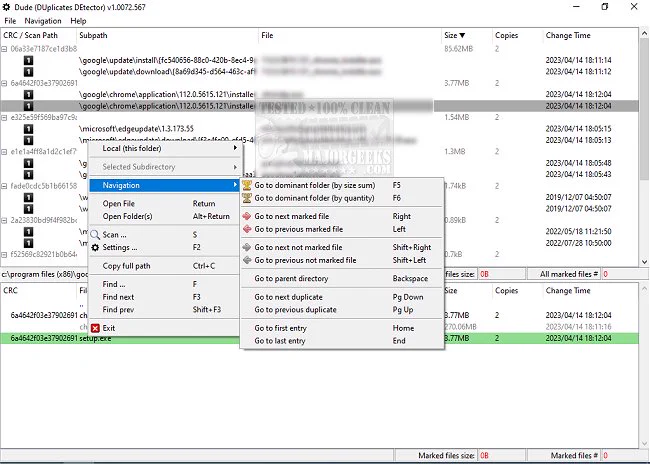
Task: Click the gray arrow icon for previous not marked file
Action: coord(247,260)
